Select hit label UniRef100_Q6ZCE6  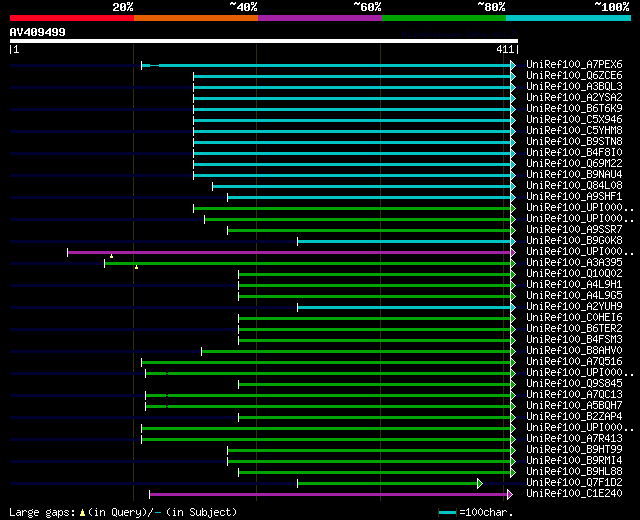point(574,76)
